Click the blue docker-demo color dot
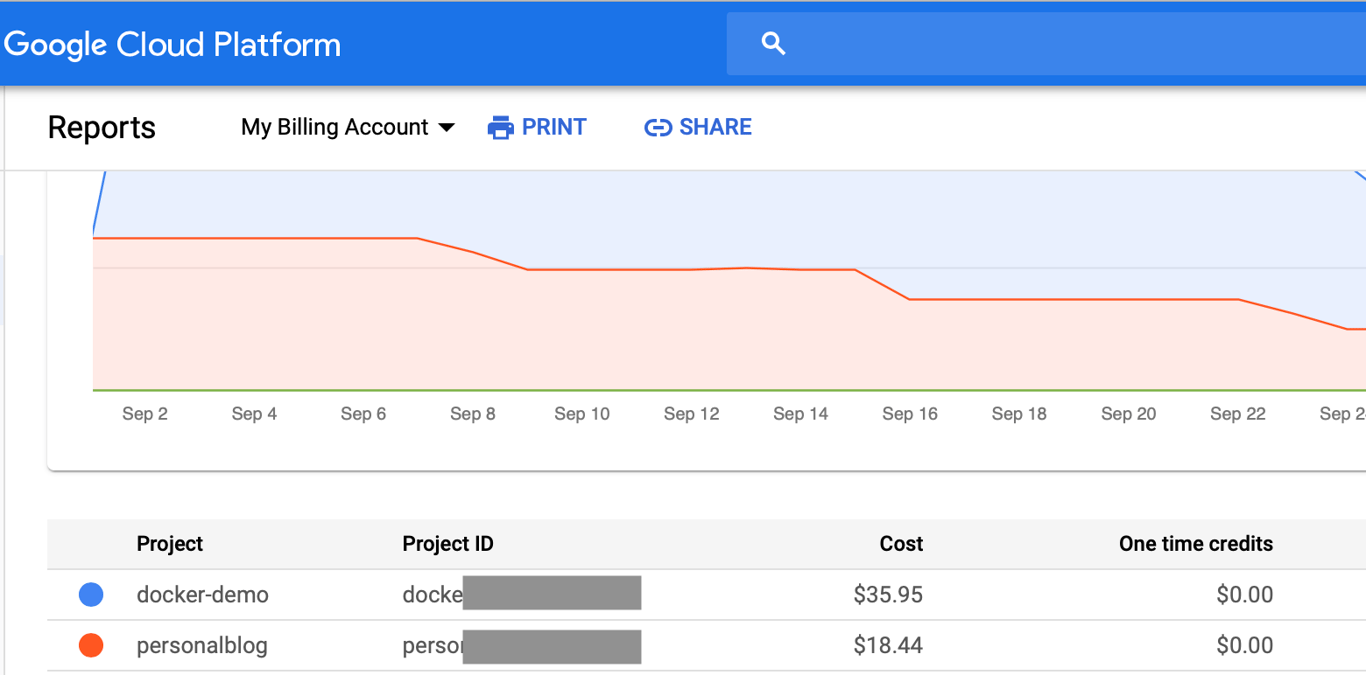 tap(91, 595)
